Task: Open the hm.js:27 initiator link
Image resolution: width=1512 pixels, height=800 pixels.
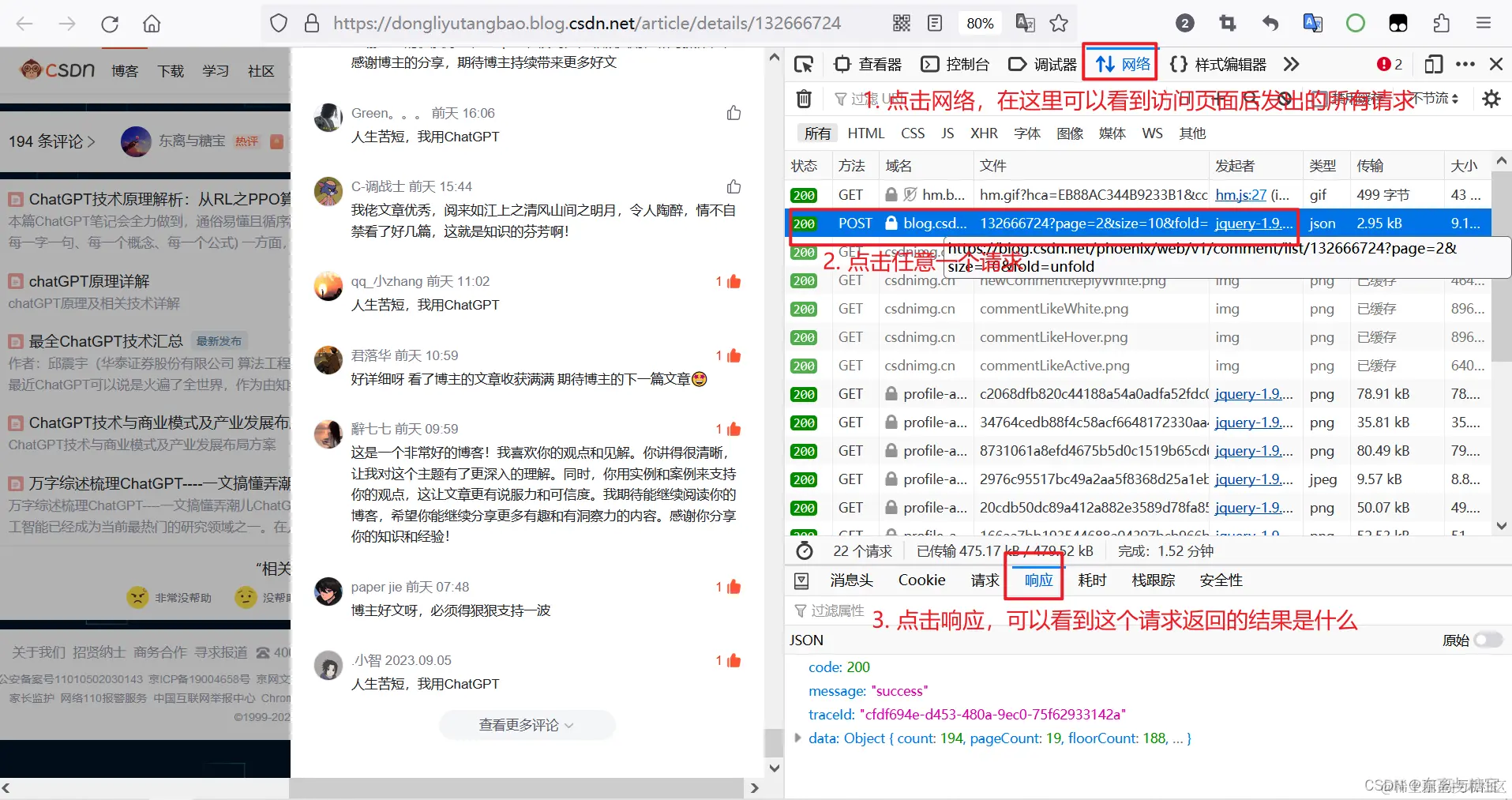Action: [x=1240, y=195]
